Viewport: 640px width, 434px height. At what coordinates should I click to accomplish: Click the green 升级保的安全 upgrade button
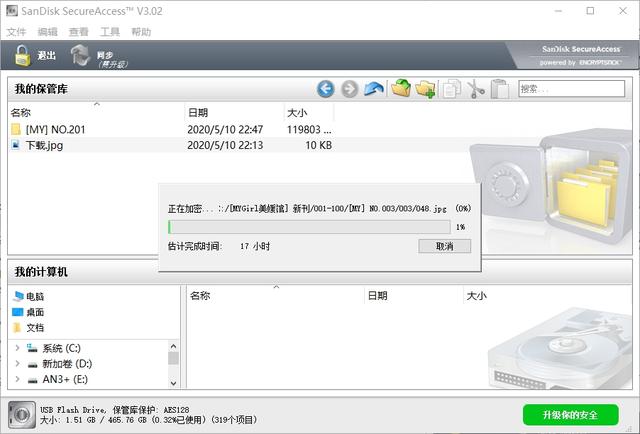click(x=570, y=415)
